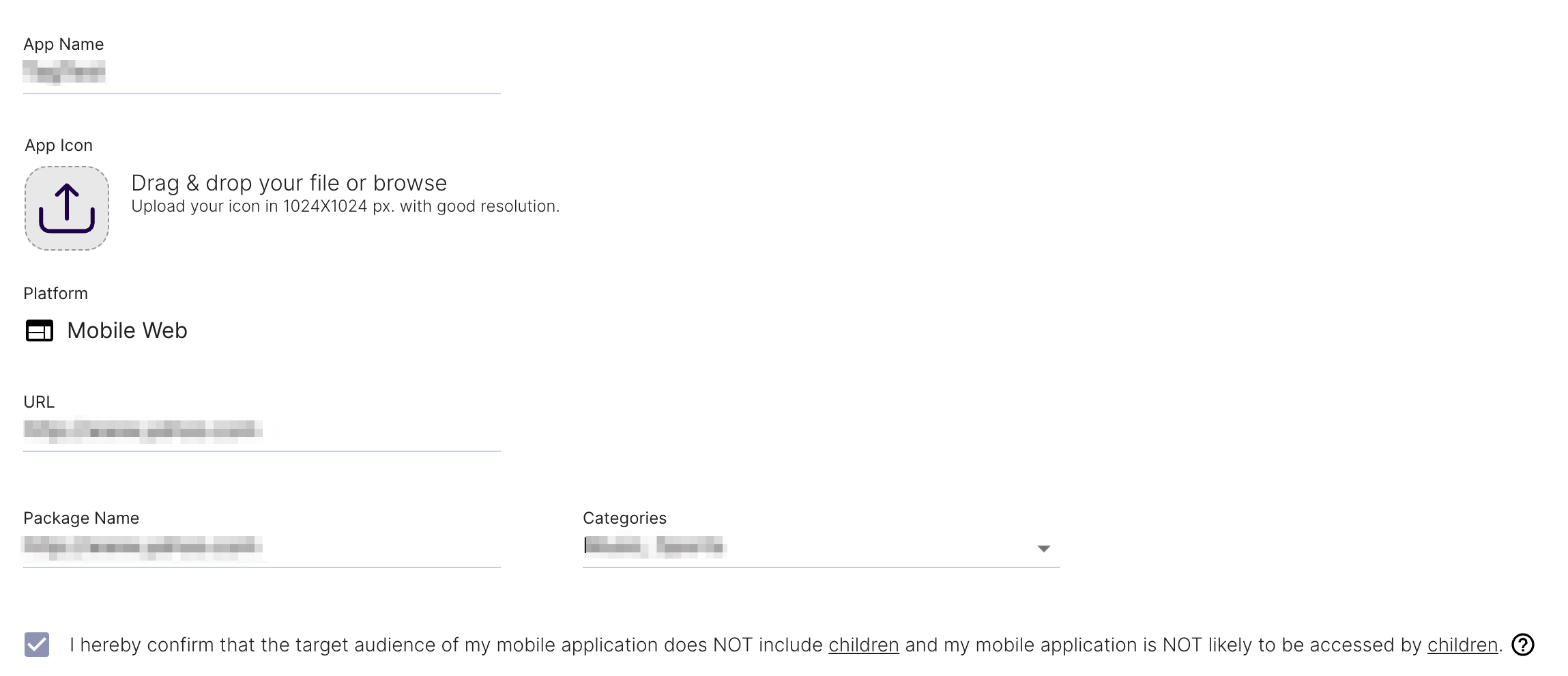
Task: Click "Drag & drop your file or browse"
Action: [x=289, y=183]
